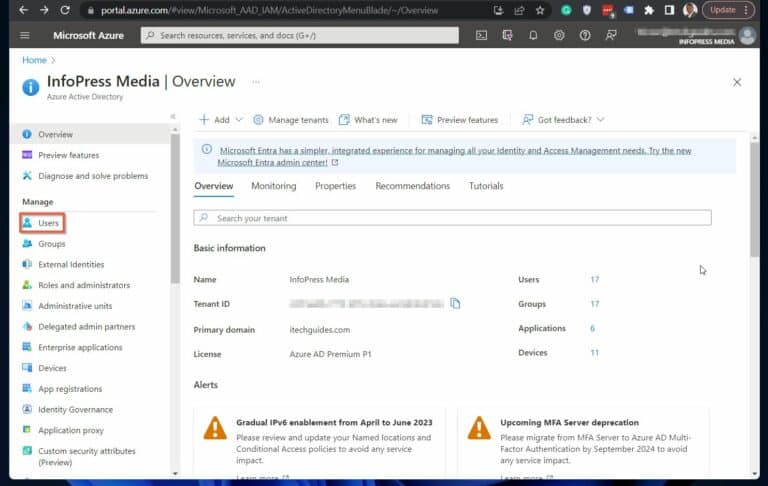
Task: Open the feedback icon in Azure header
Action: (611, 35)
